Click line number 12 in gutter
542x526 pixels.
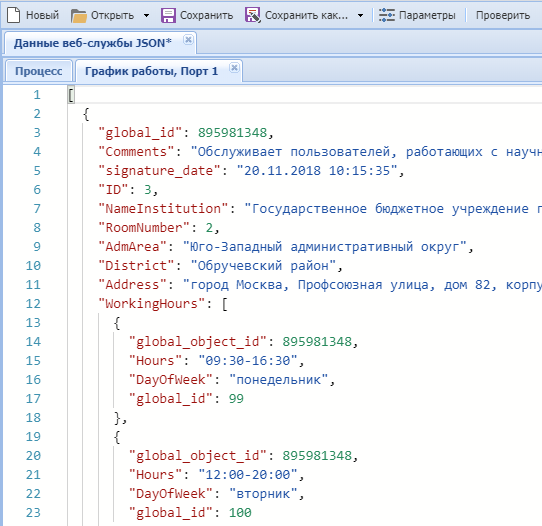tap(33, 304)
